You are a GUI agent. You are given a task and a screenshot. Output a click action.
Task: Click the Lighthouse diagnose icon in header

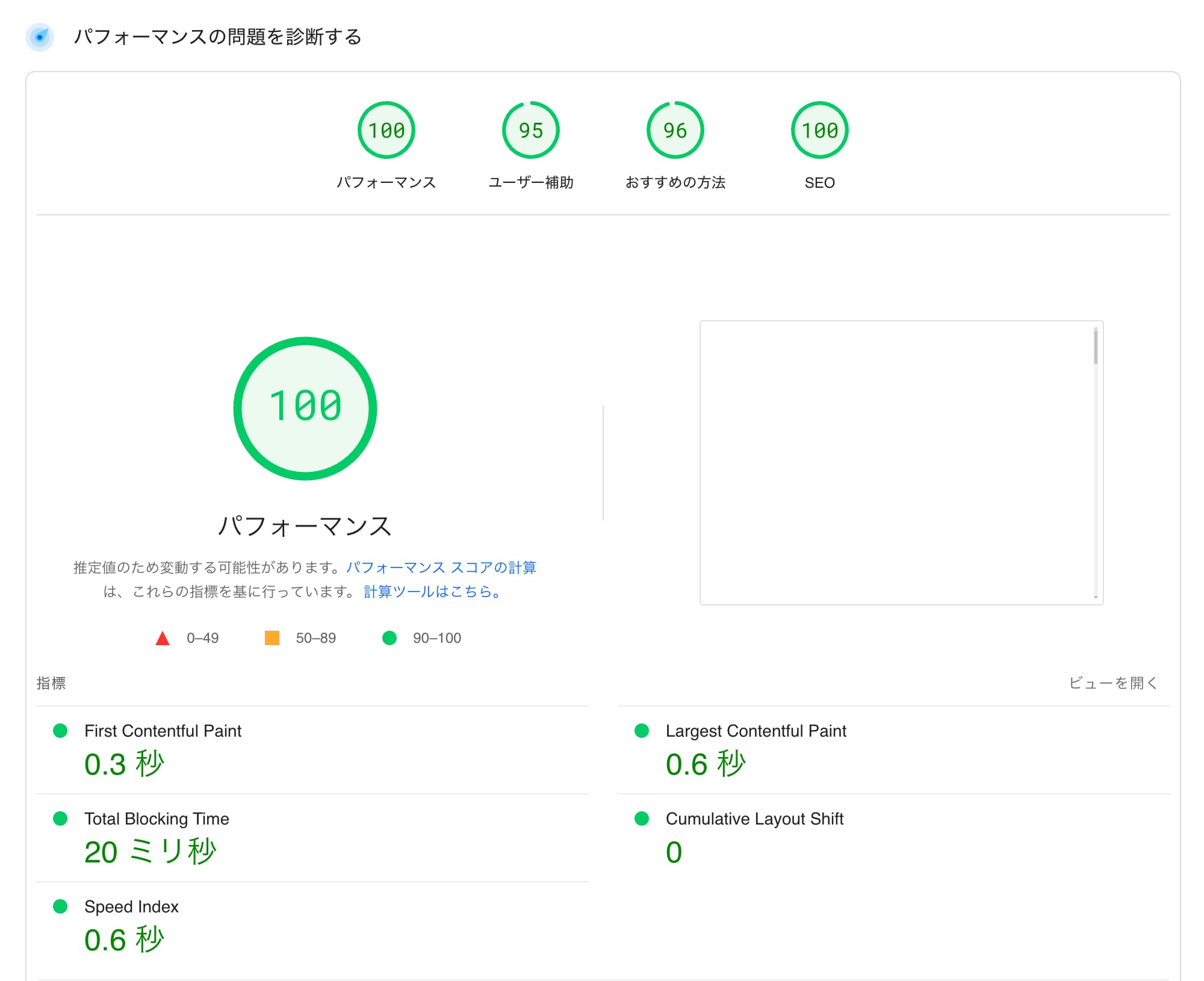[40, 37]
